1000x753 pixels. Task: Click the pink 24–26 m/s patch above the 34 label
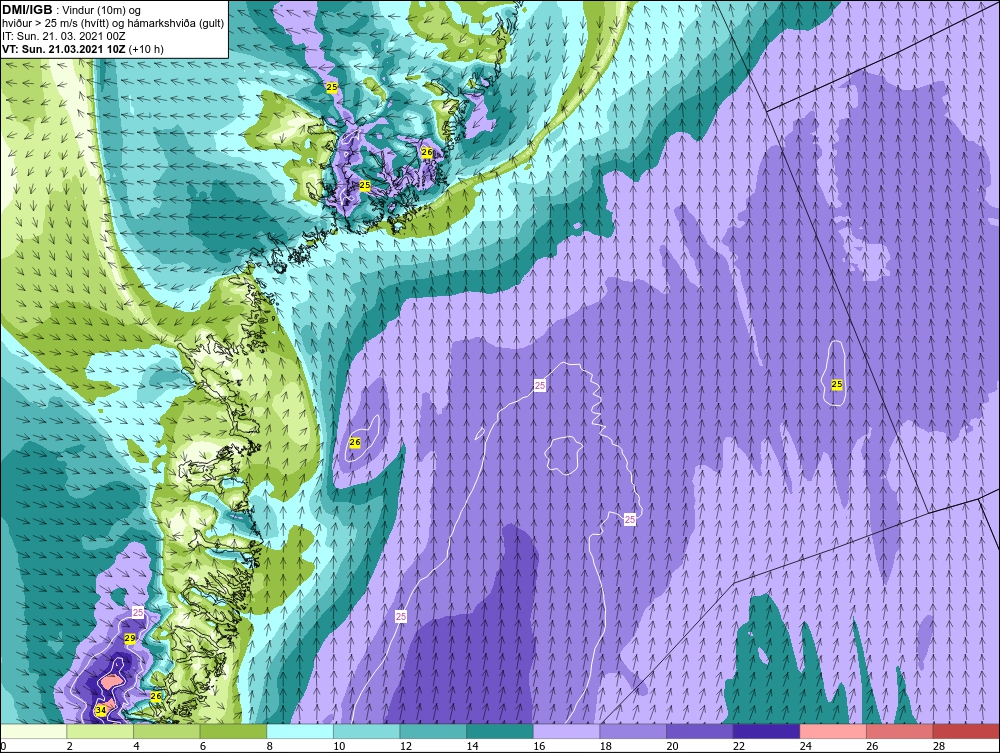(110, 682)
